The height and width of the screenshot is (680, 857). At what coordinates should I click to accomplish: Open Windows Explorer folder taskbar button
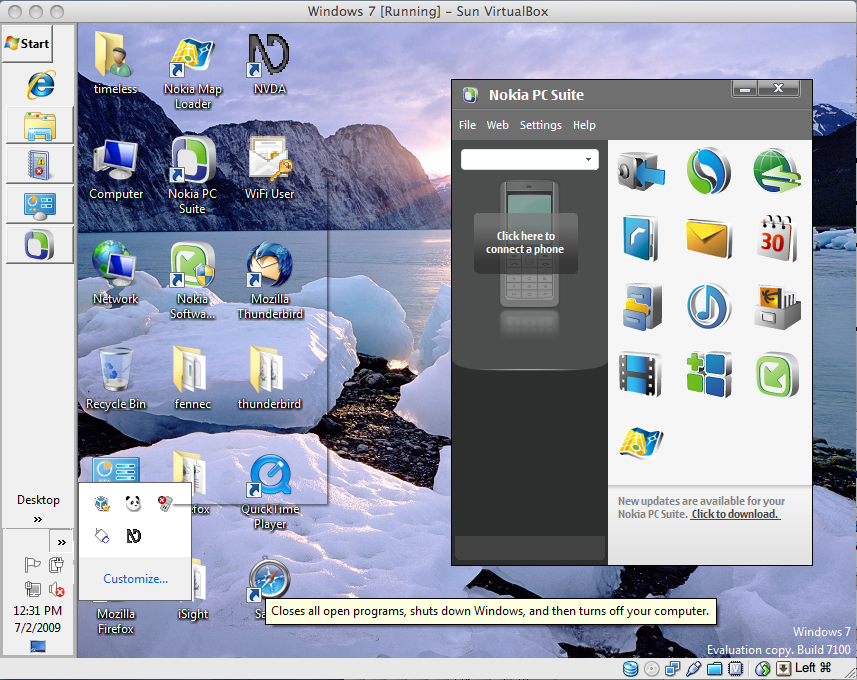[39, 125]
